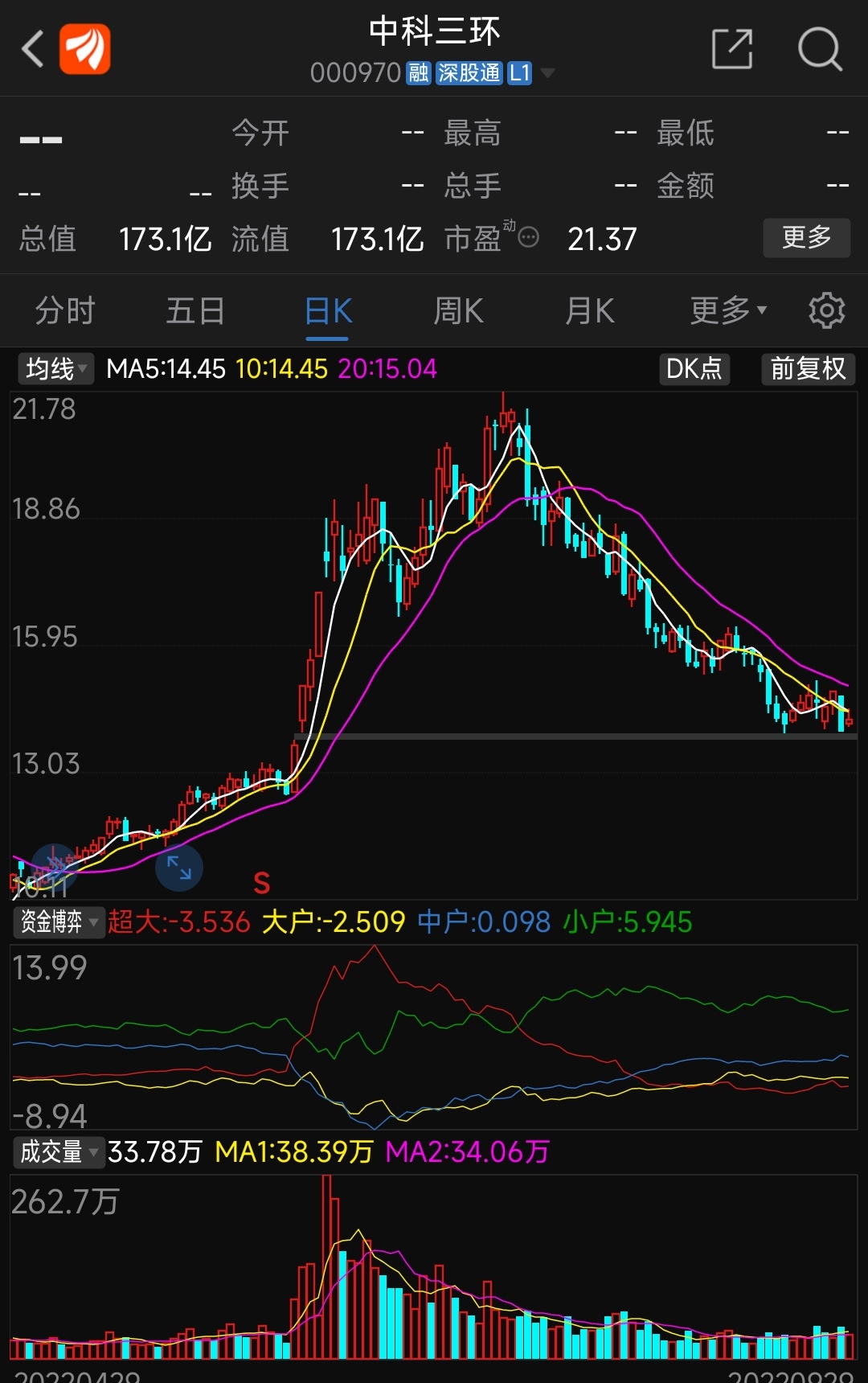Viewport: 868px width, 1383px height.
Task: Tap the magenta 20:15.04 MA label
Action: click(387, 369)
